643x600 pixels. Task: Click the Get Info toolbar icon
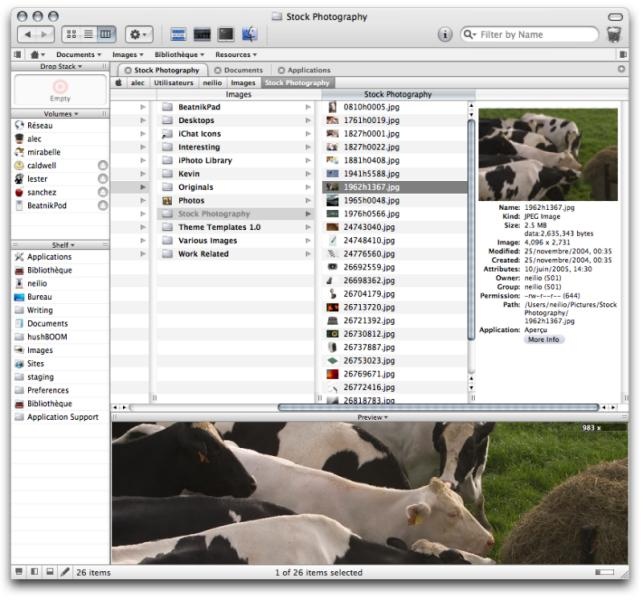click(x=445, y=35)
